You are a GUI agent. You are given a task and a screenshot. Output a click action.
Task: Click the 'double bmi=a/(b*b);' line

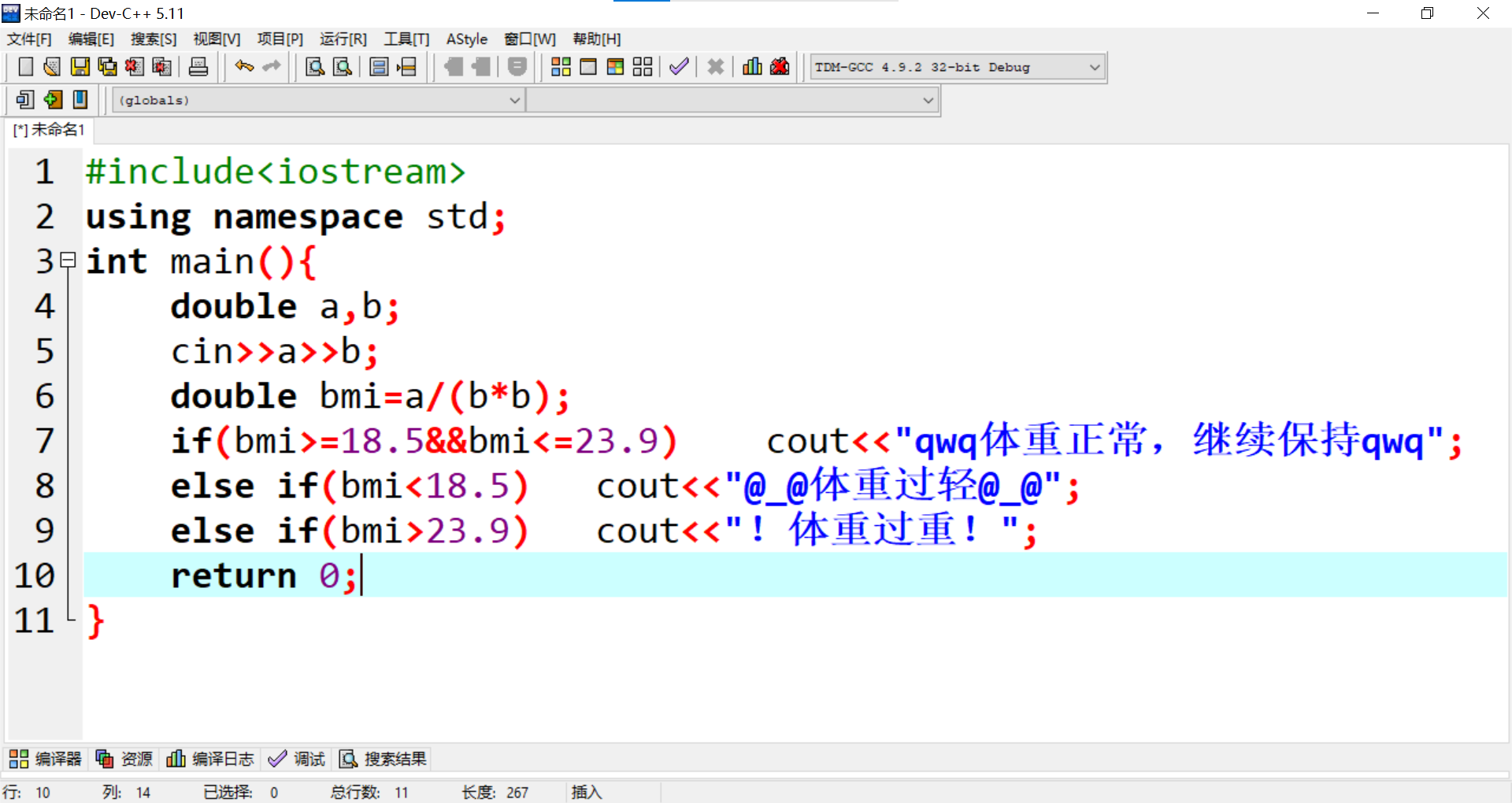coord(370,396)
